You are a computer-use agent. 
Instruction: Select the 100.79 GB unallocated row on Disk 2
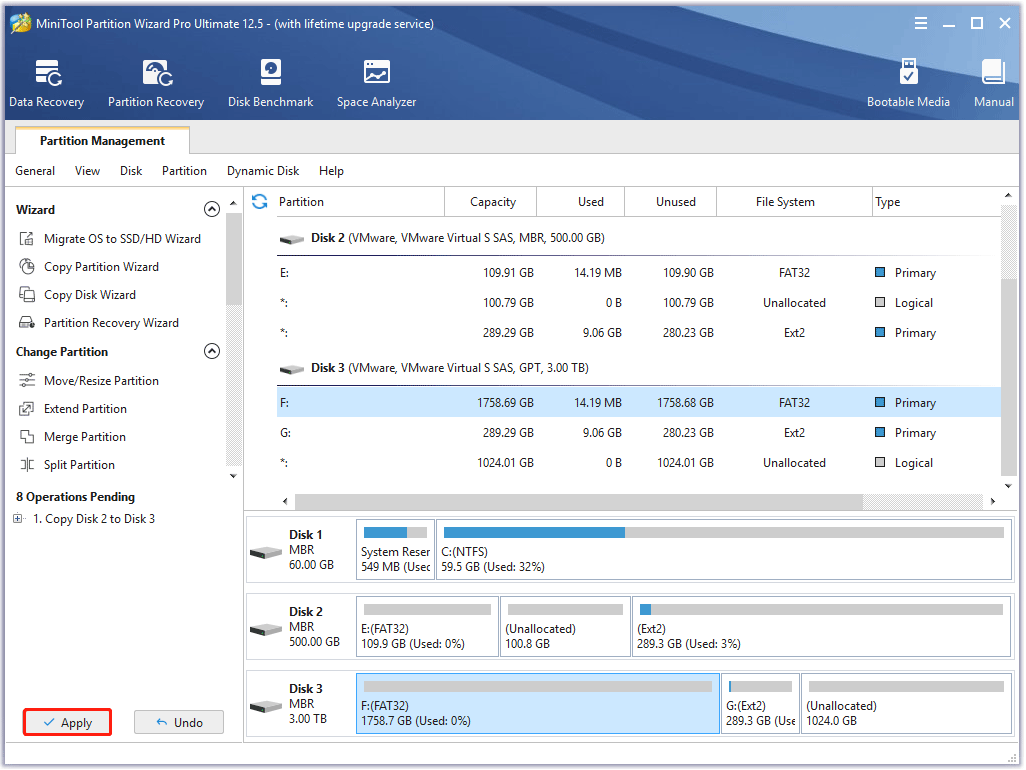(x=639, y=303)
